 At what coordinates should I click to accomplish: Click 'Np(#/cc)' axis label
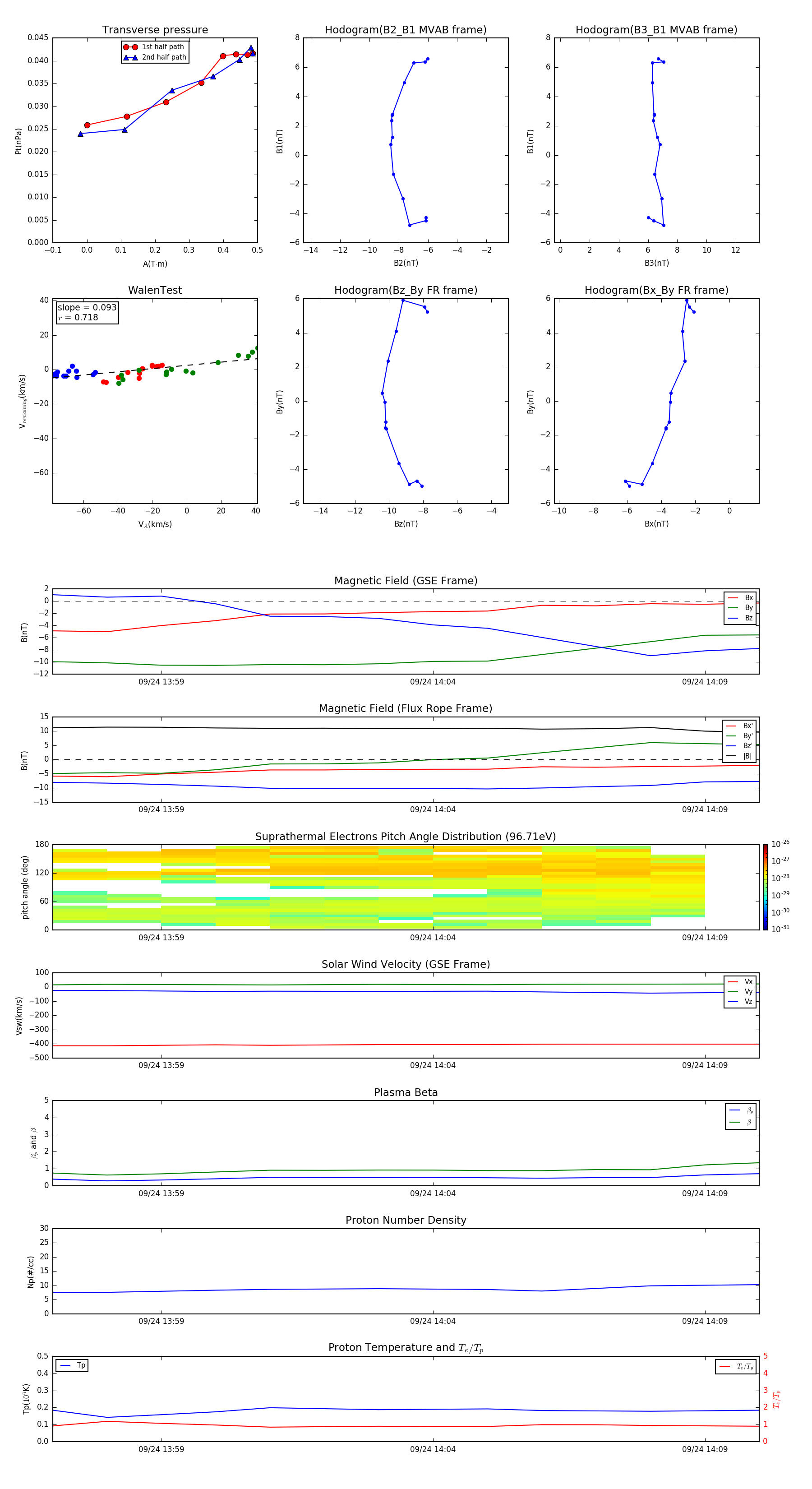point(31,1272)
